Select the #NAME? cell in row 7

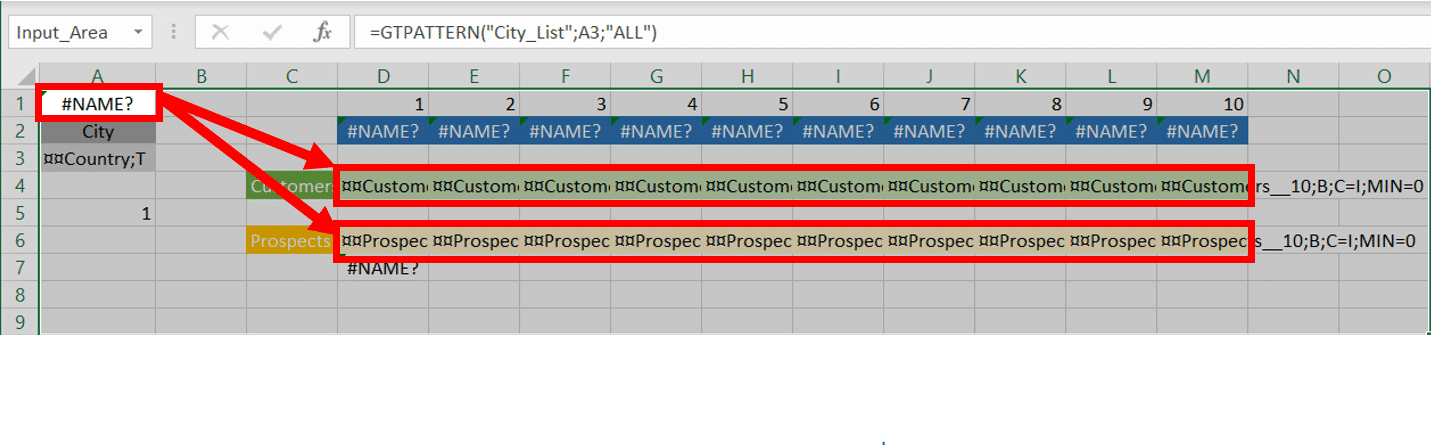coord(383,268)
